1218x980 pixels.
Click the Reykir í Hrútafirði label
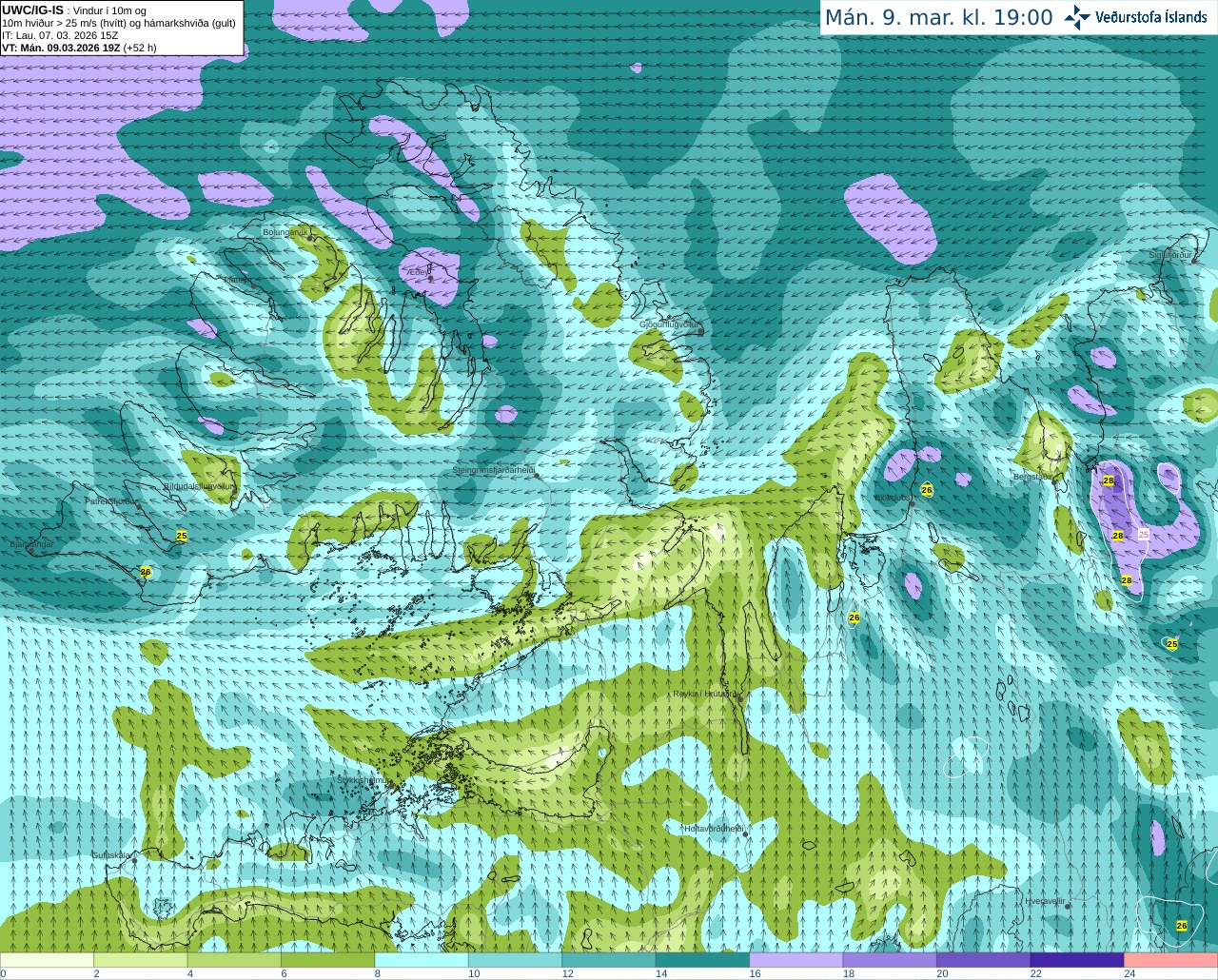click(706, 694)
